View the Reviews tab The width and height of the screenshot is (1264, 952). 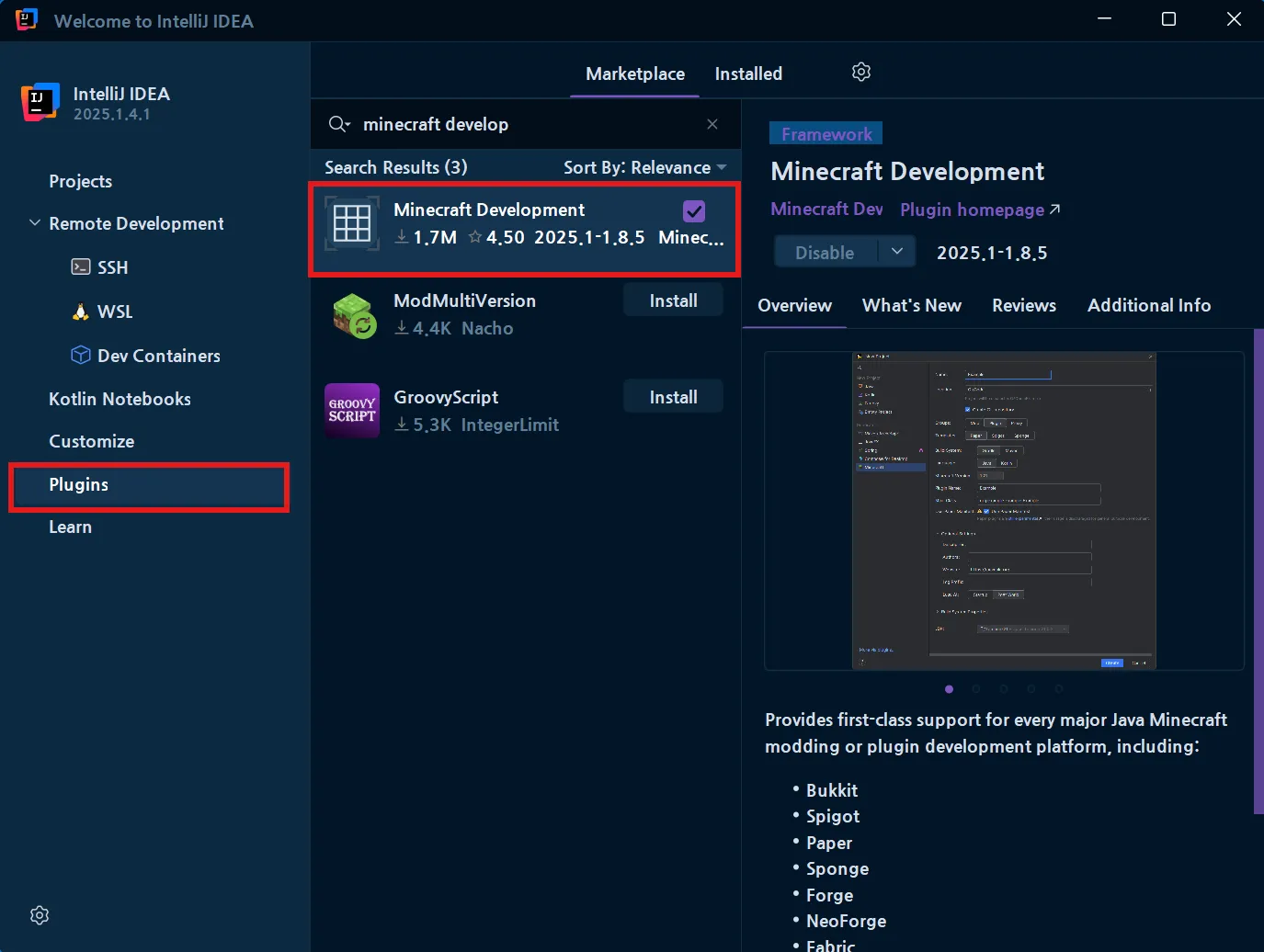1023,305
